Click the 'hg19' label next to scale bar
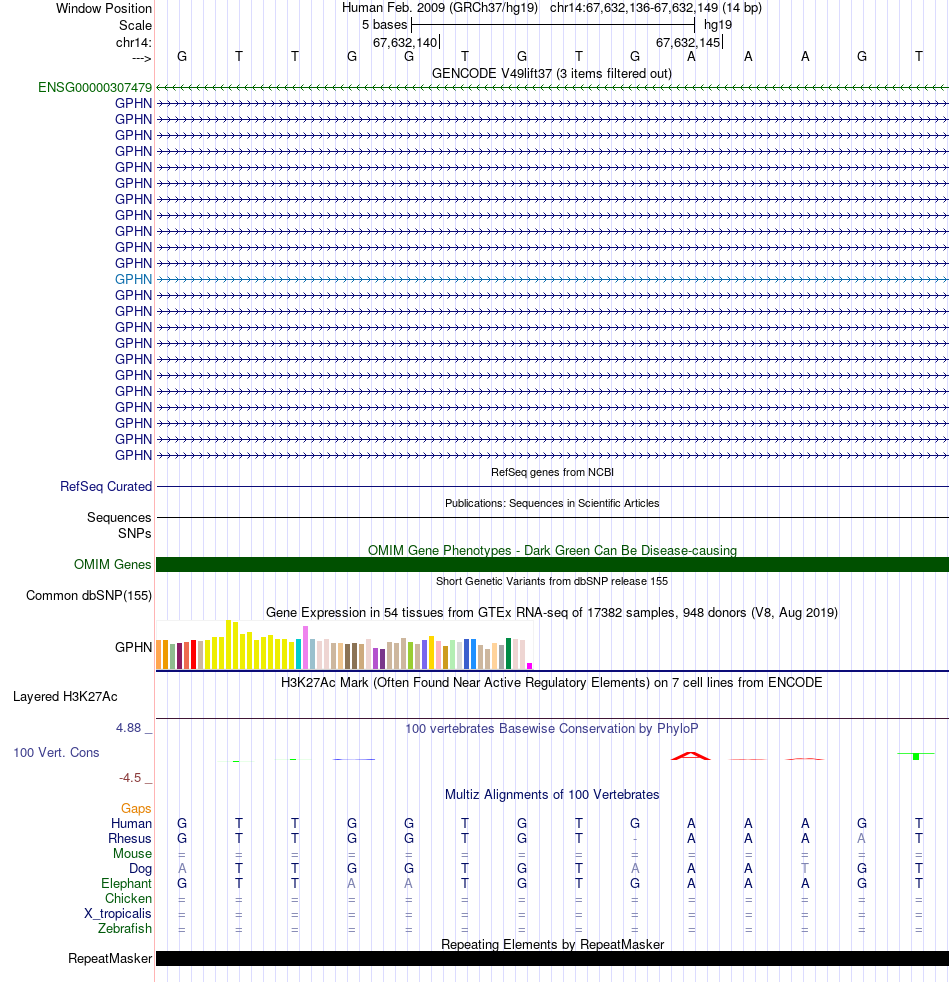The width and height of the screenshot is (950, 982). [718, 25]
